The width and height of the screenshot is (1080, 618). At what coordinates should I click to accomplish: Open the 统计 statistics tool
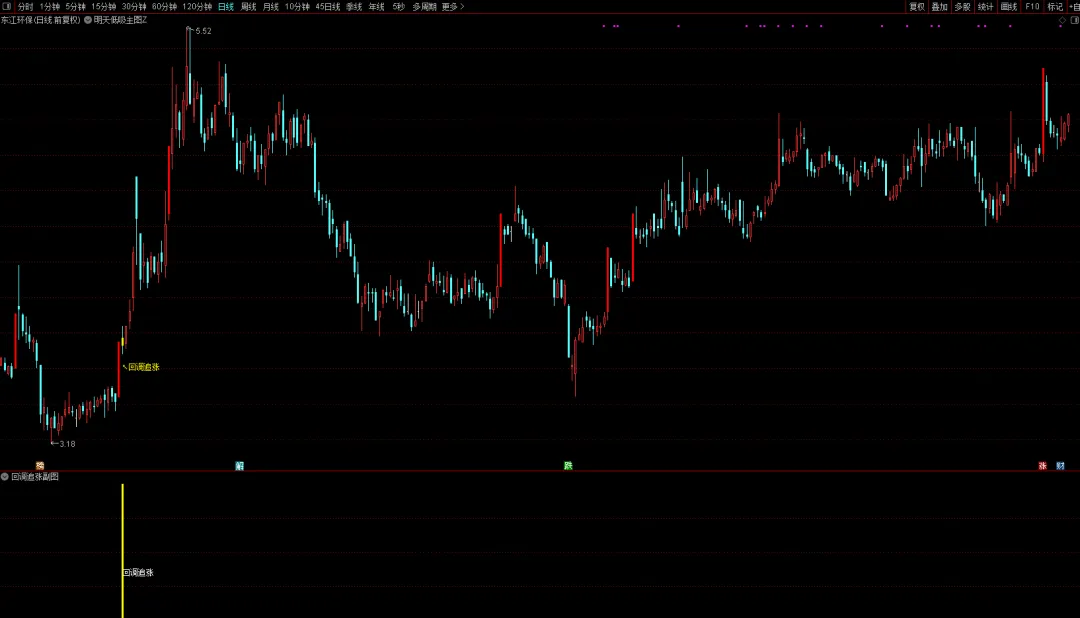click(986, 6)
